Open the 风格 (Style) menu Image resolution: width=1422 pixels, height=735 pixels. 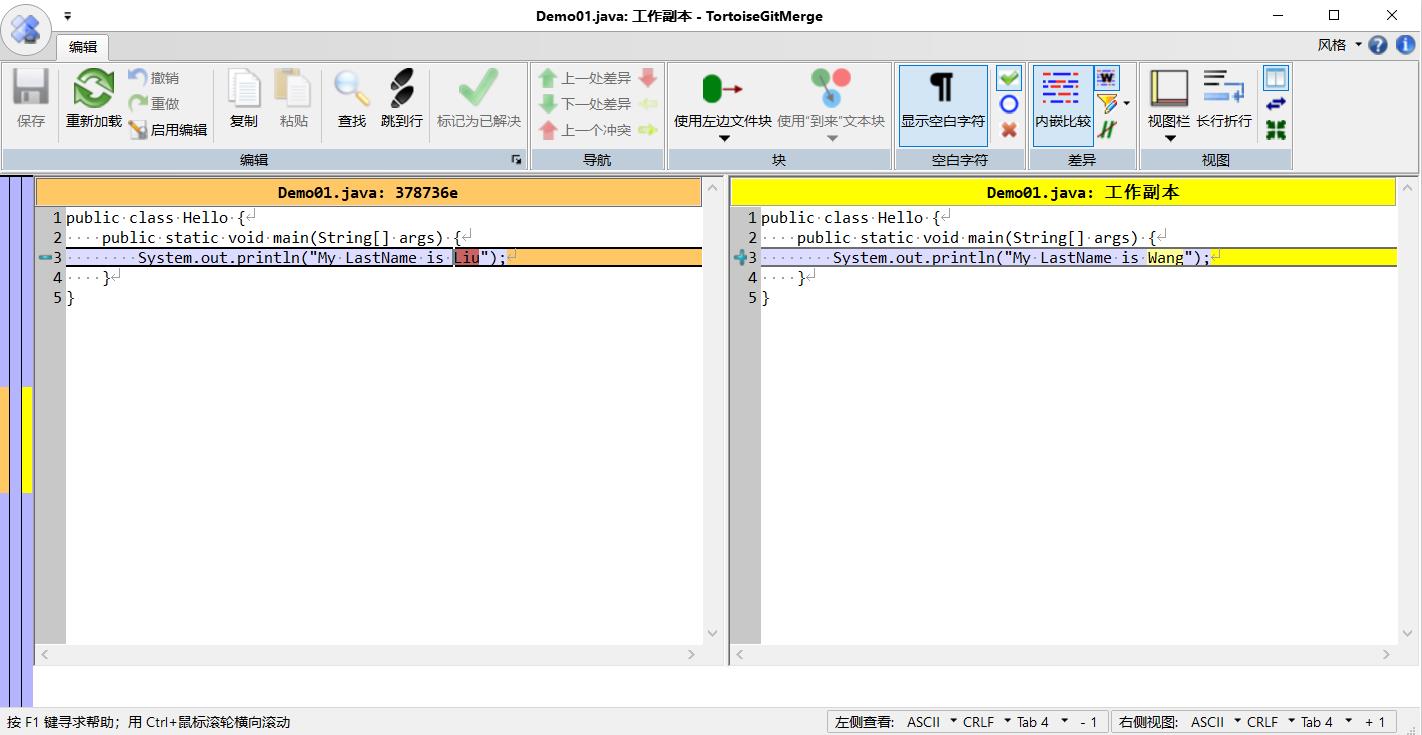(1339, 45)
